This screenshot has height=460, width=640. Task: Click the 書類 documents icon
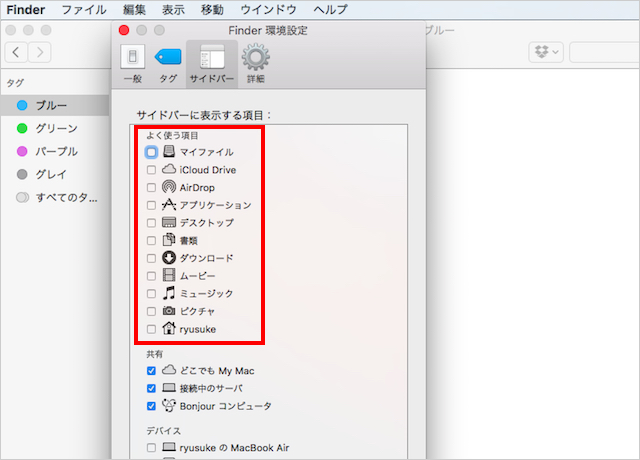click(169, 240)
